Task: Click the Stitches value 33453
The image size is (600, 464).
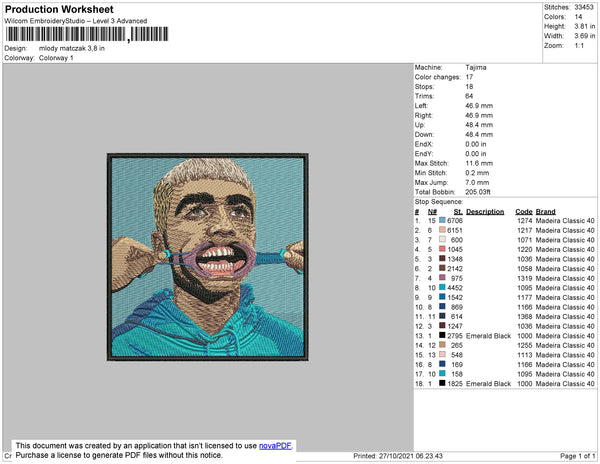Action: (584, 7)
